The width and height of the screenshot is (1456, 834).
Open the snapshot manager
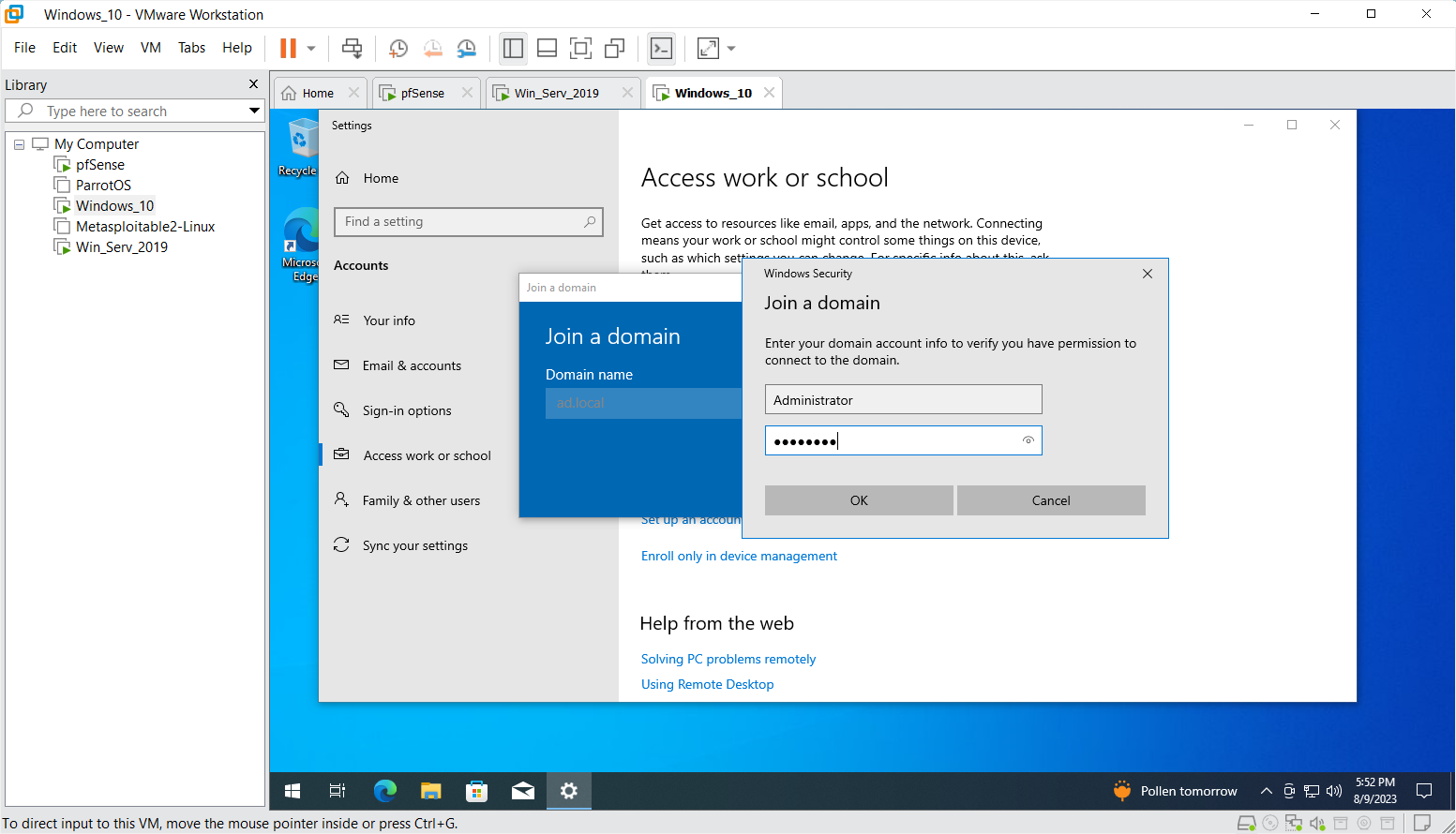tap(466, 48)
